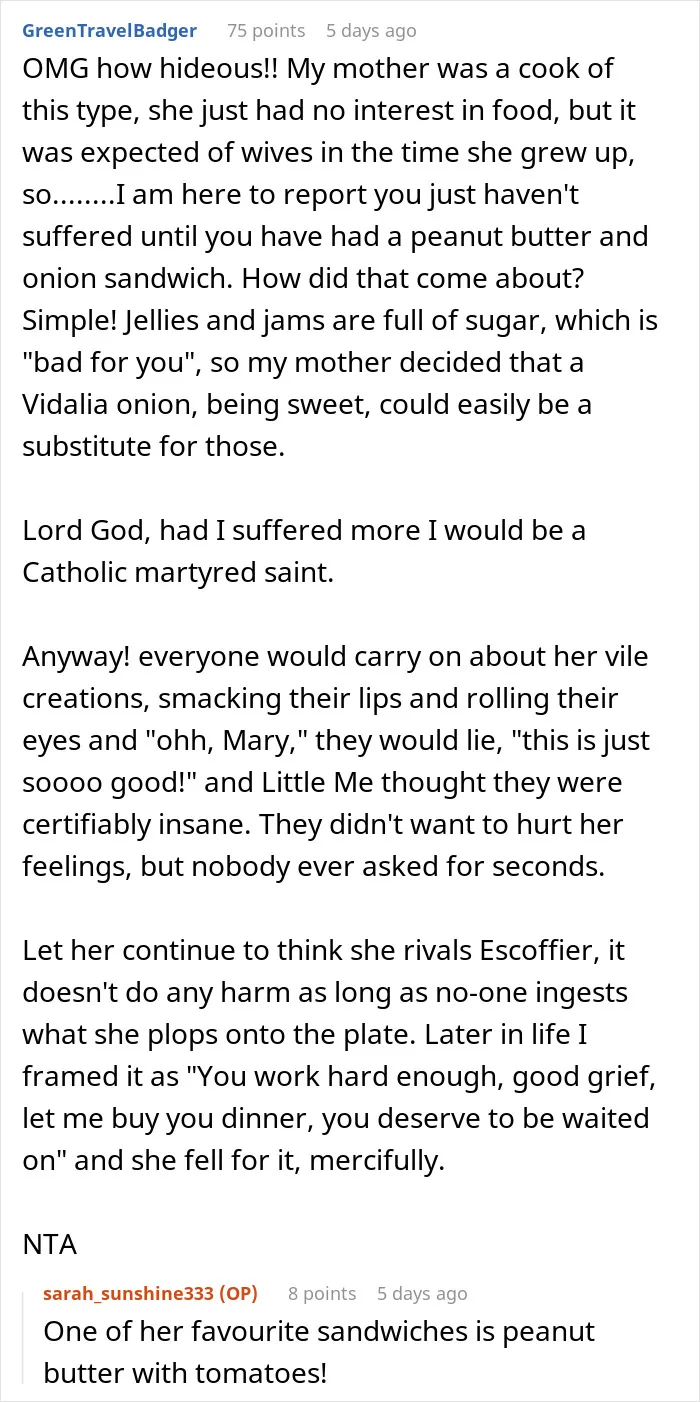
Task: Open sarah_sunshine333's user profile link
Action: [x=128, y=1293]
